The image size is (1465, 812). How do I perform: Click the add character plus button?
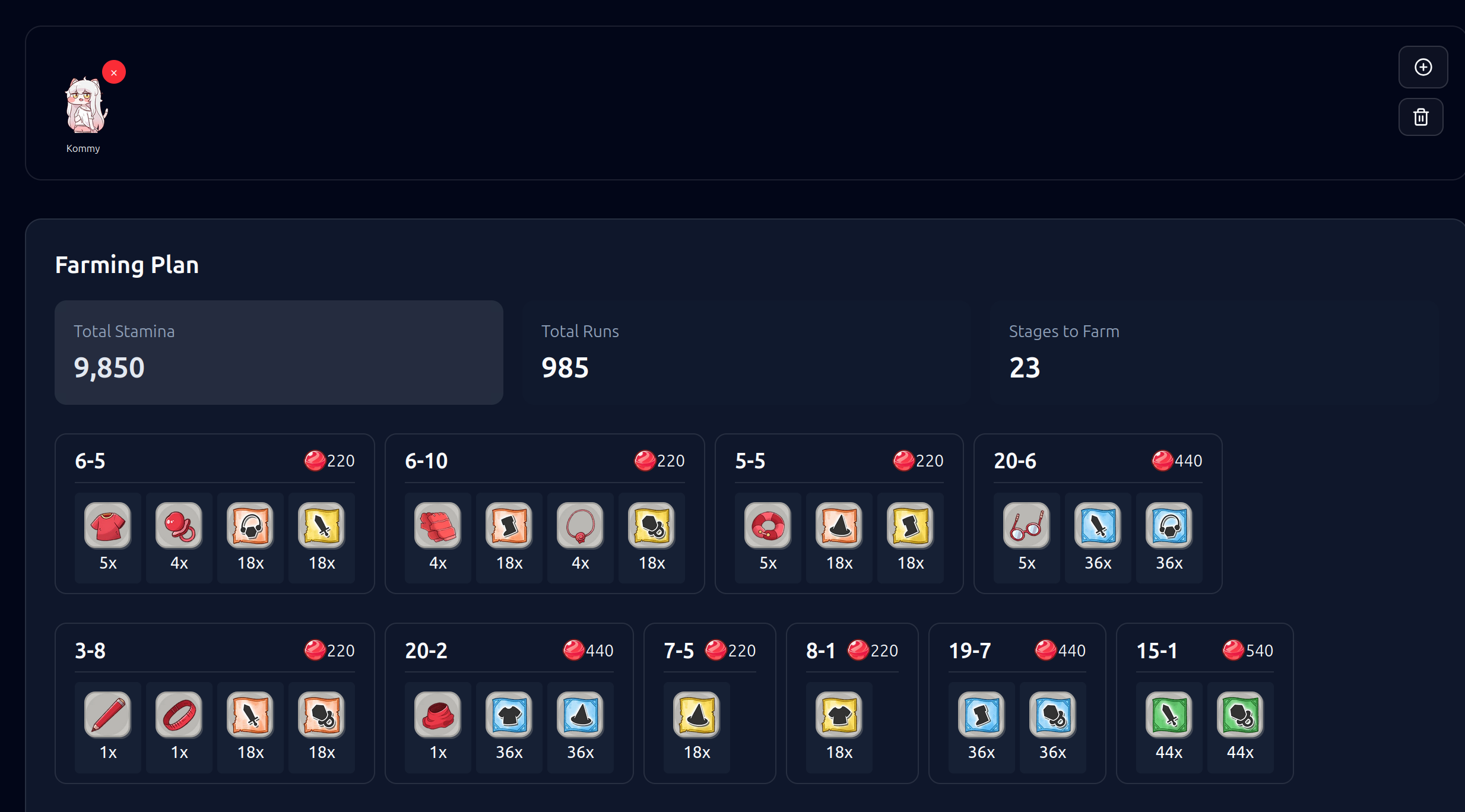[1423, 67]
